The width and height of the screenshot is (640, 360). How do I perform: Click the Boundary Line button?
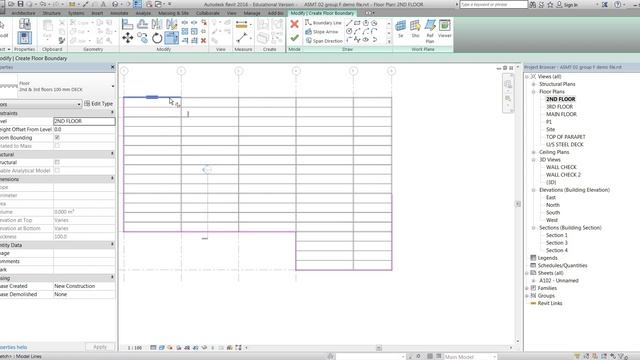point(323,23)
